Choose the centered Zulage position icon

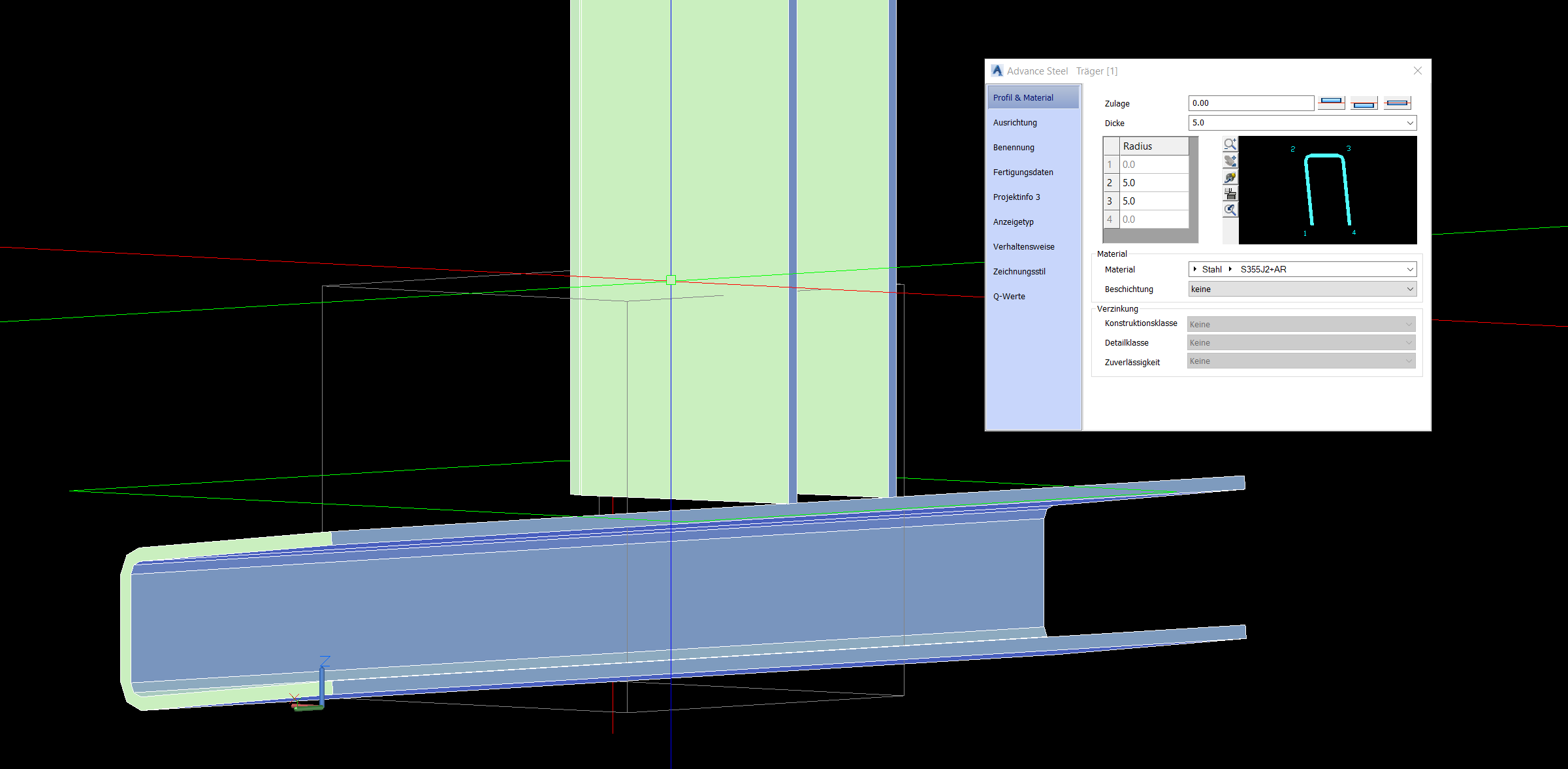click(x=1397, y=103)
